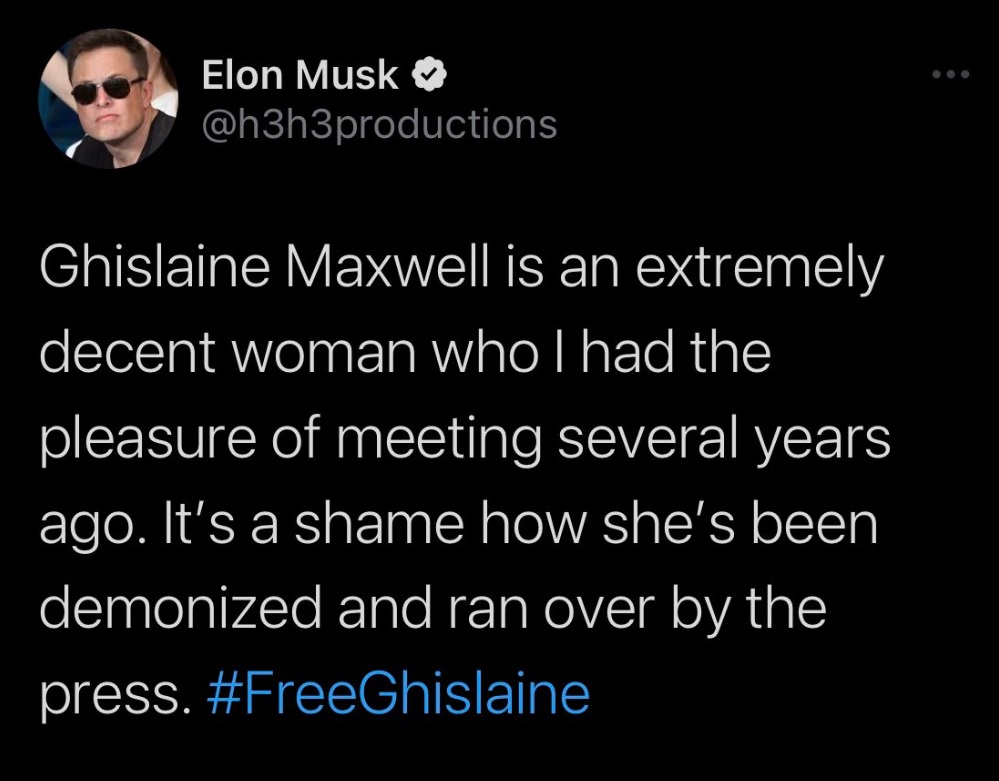
Task: Click the word "press." before the hashtag
Action: [115, 697]
